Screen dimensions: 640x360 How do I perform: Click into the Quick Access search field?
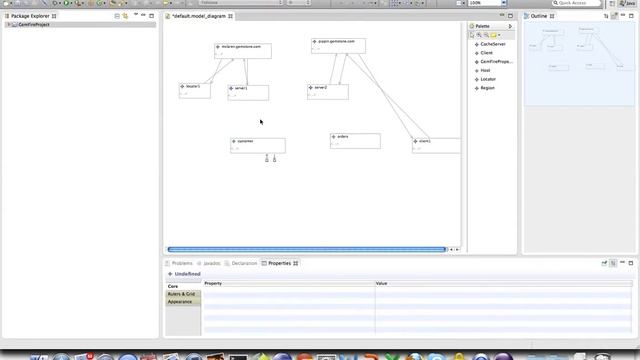(576, 3)
